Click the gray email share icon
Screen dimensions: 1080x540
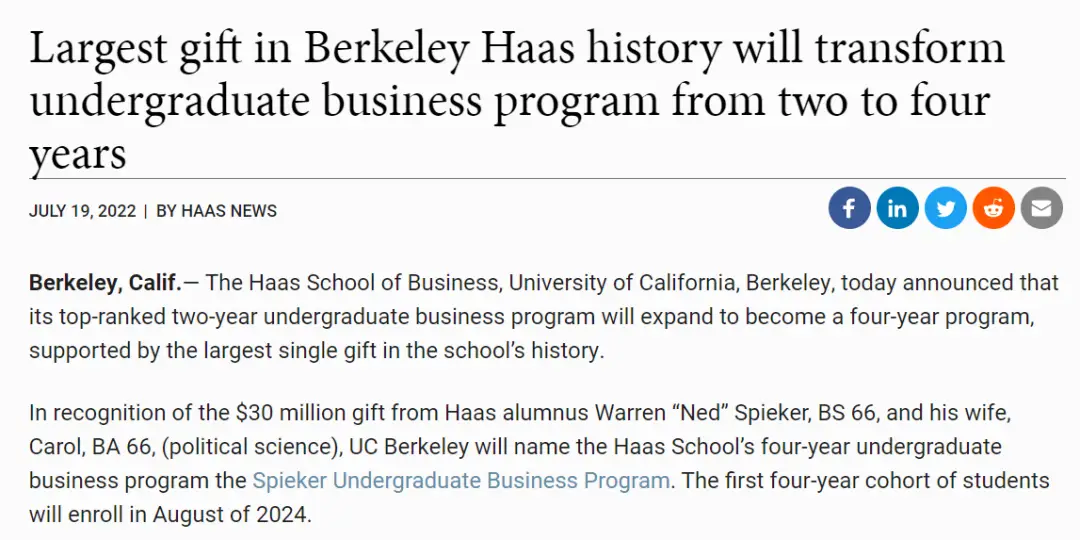pyautogui.click(x=1041, y=208)
